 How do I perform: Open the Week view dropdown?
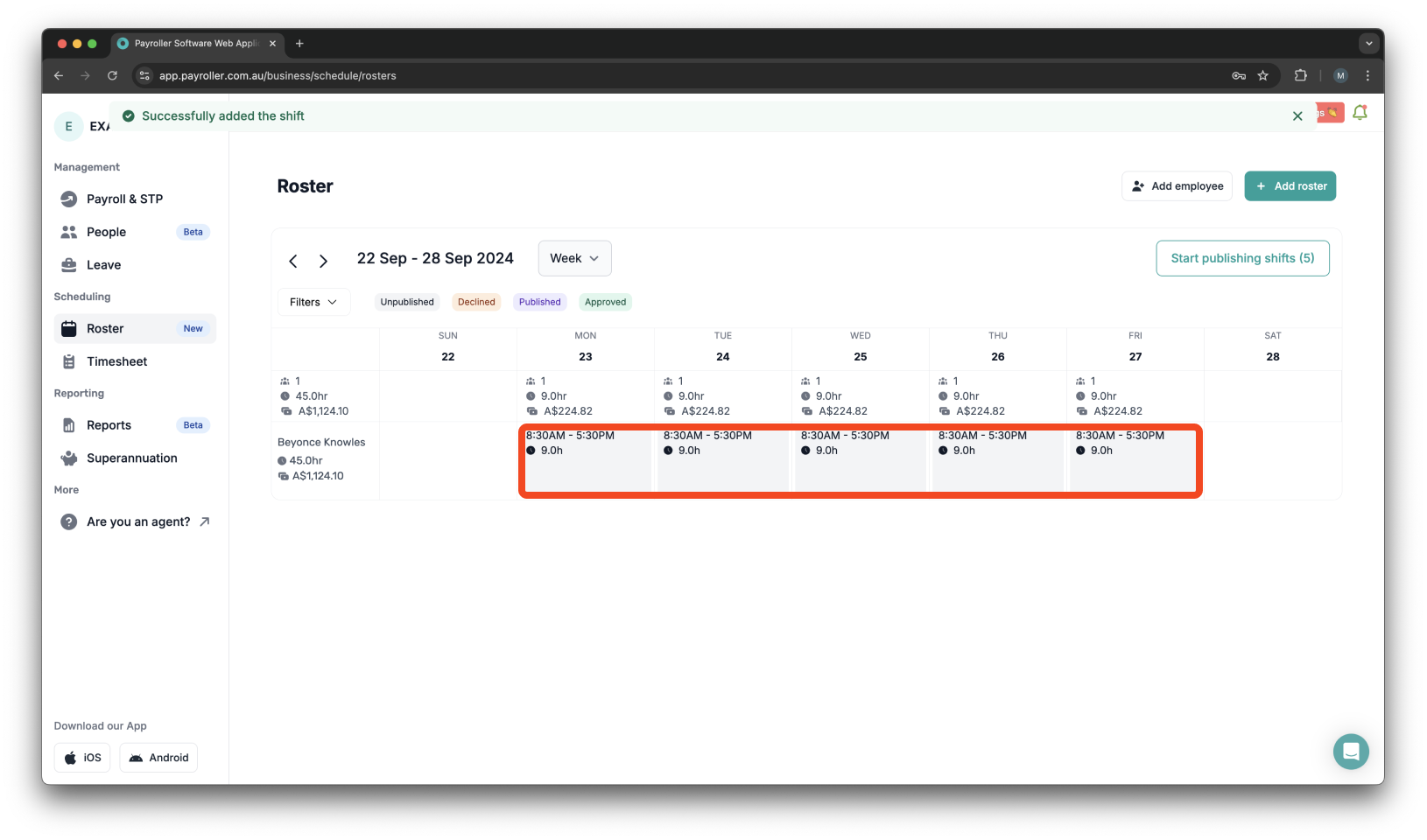click(x=574, y=258)
